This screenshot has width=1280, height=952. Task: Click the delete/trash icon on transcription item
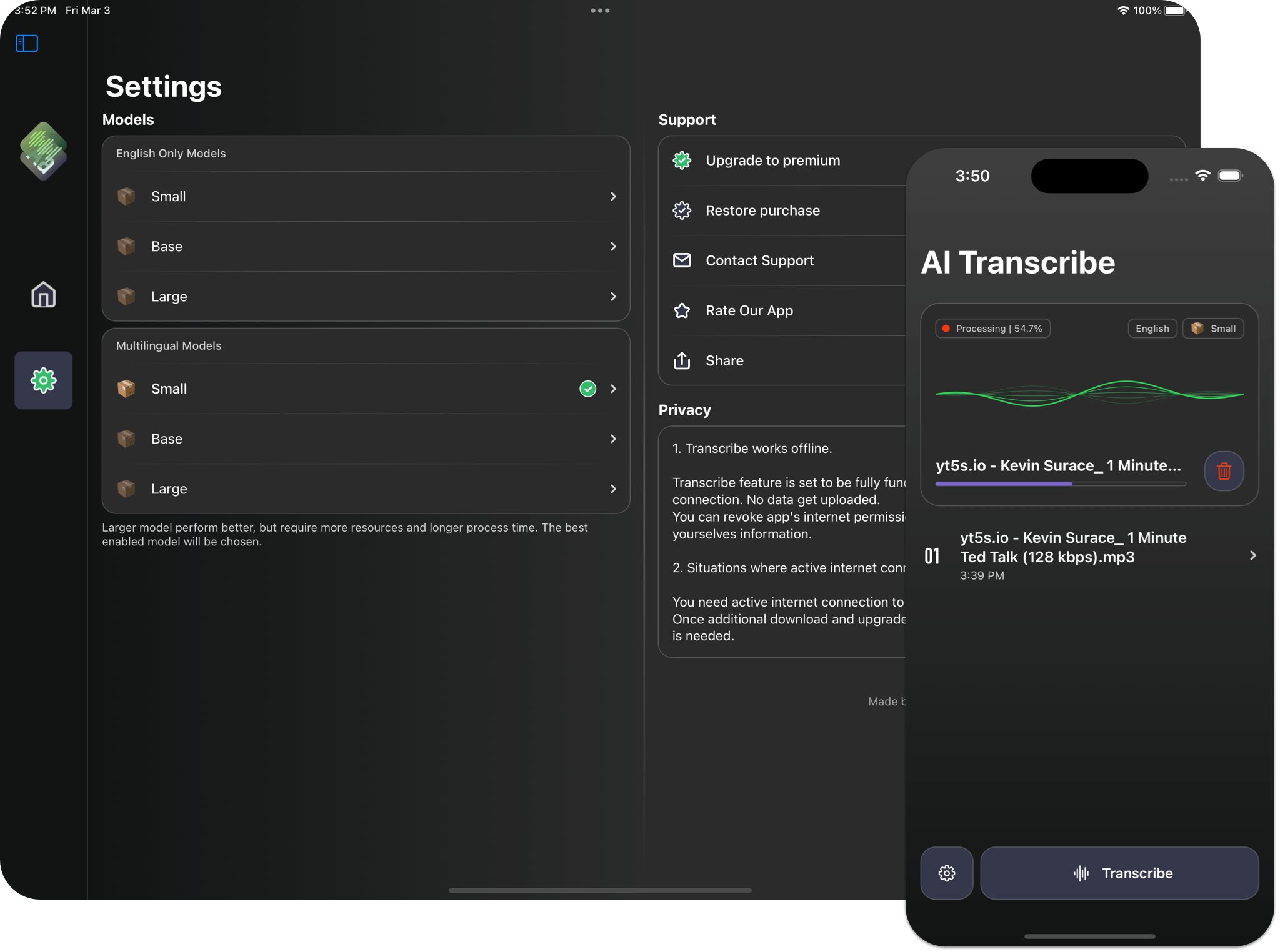coord(1223,471)
